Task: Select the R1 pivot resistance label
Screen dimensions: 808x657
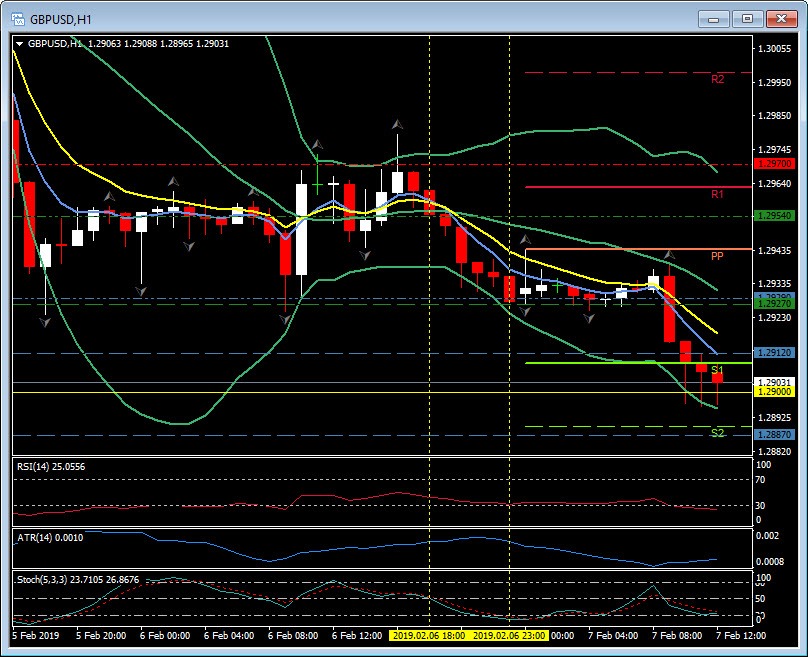Action: [717, 194]
